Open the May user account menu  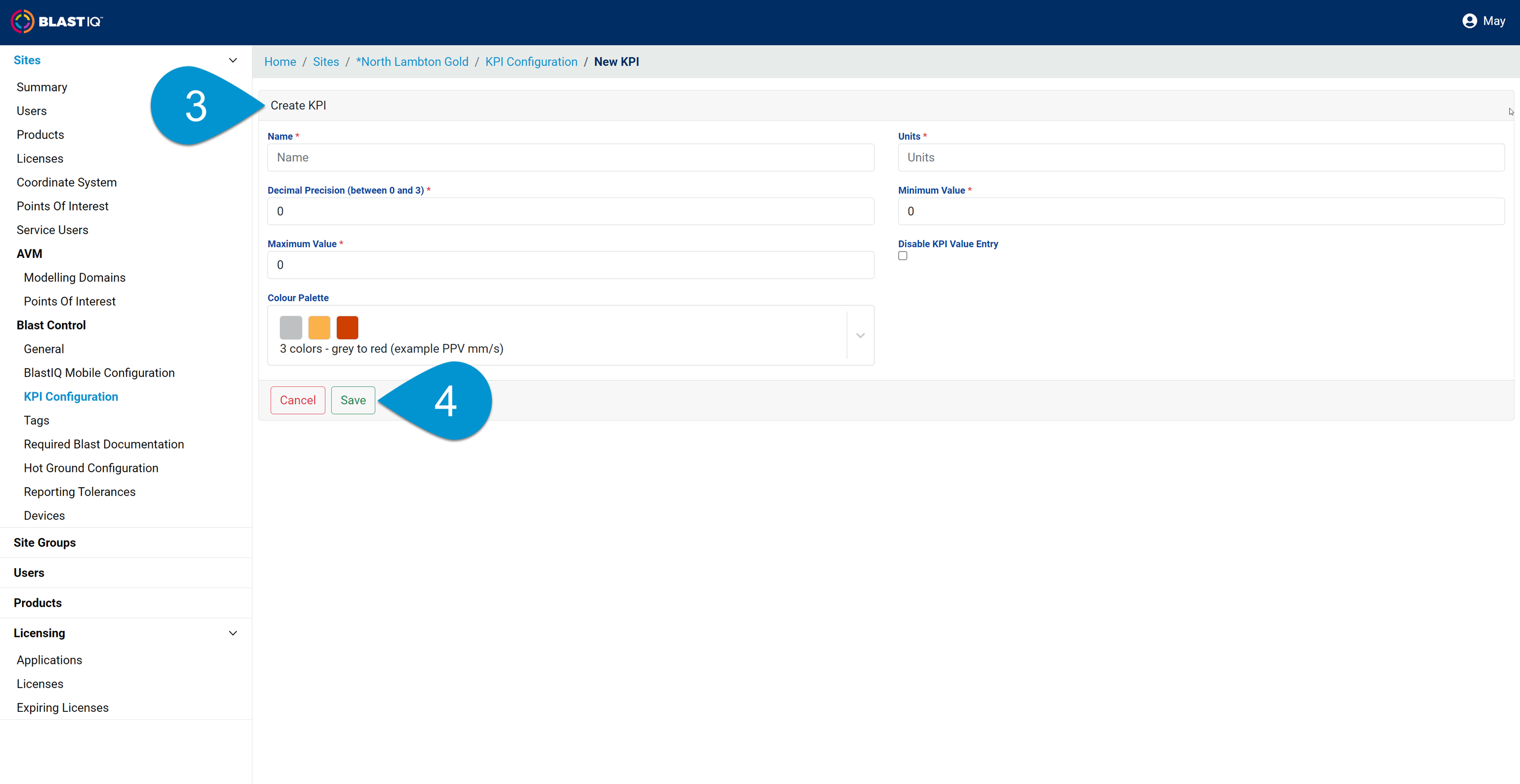[1483, 21]
